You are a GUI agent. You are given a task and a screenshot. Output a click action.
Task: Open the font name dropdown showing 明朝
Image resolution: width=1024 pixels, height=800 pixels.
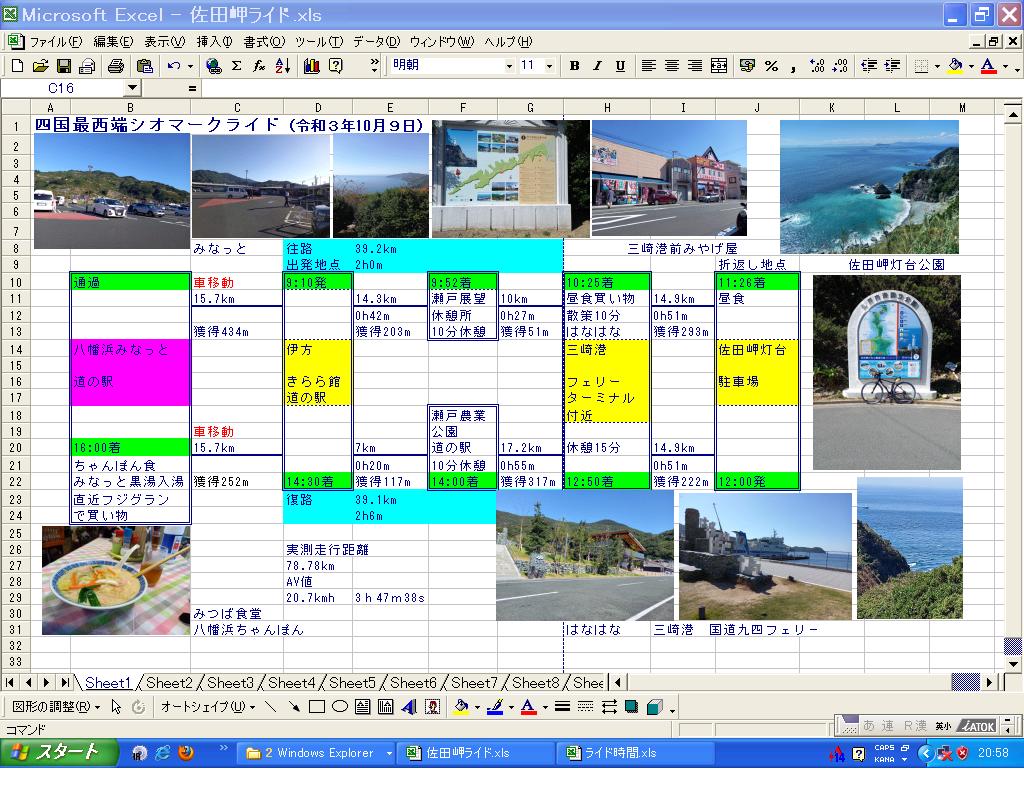pyautogui.click(x=509, y=66)
